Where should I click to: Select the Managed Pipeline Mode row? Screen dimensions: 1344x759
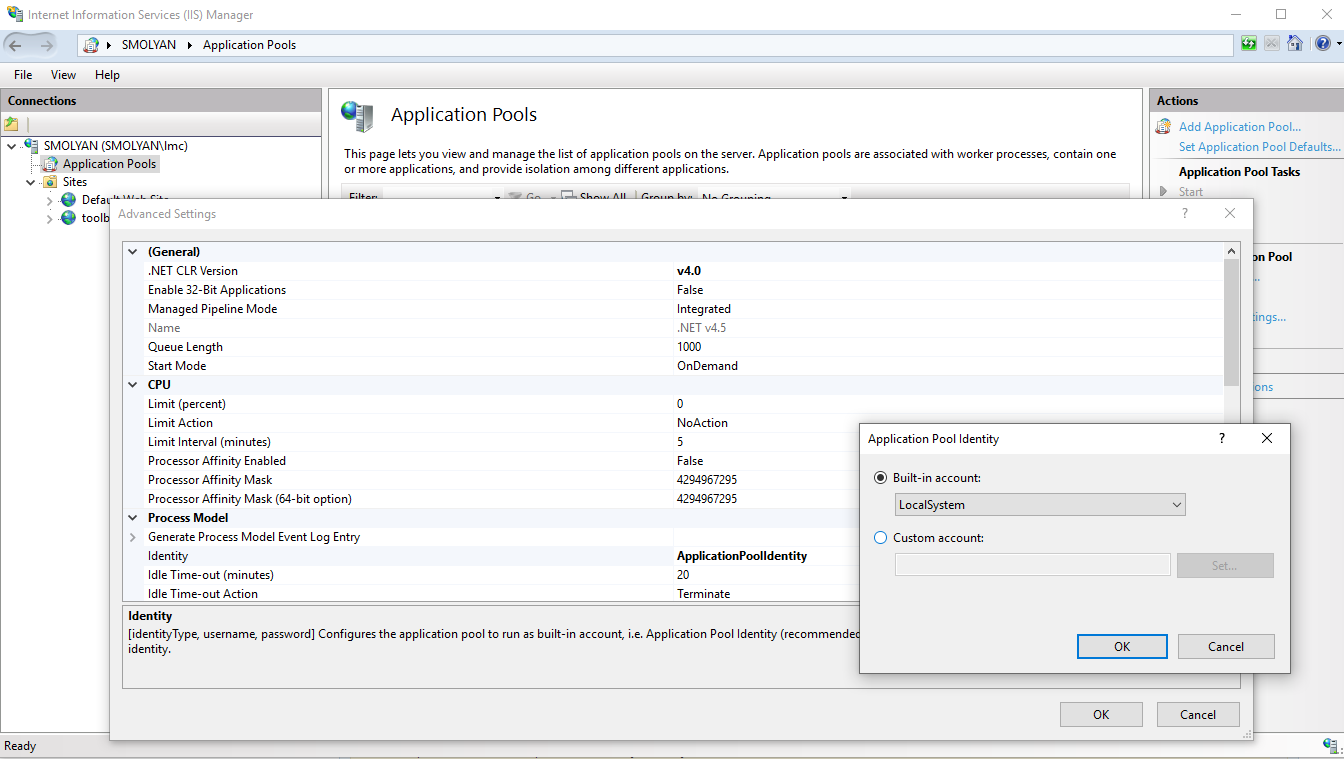tap(673, 309)
